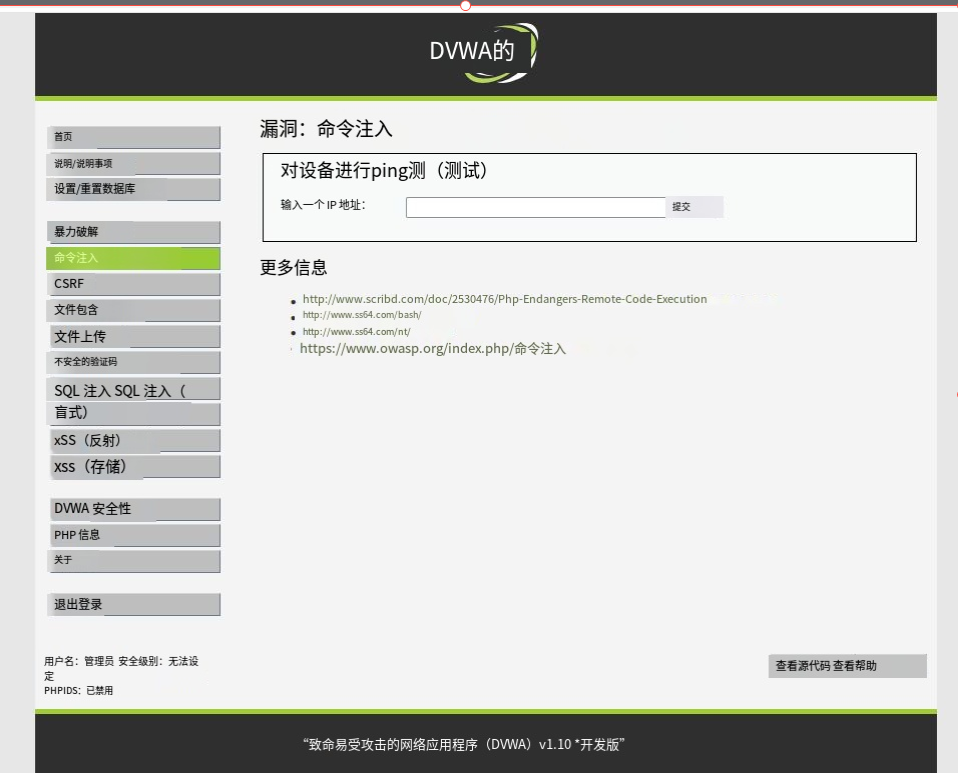Open the 盲式 SQL injection item
This screenshot has width=958, height=773.
[133, 414]
